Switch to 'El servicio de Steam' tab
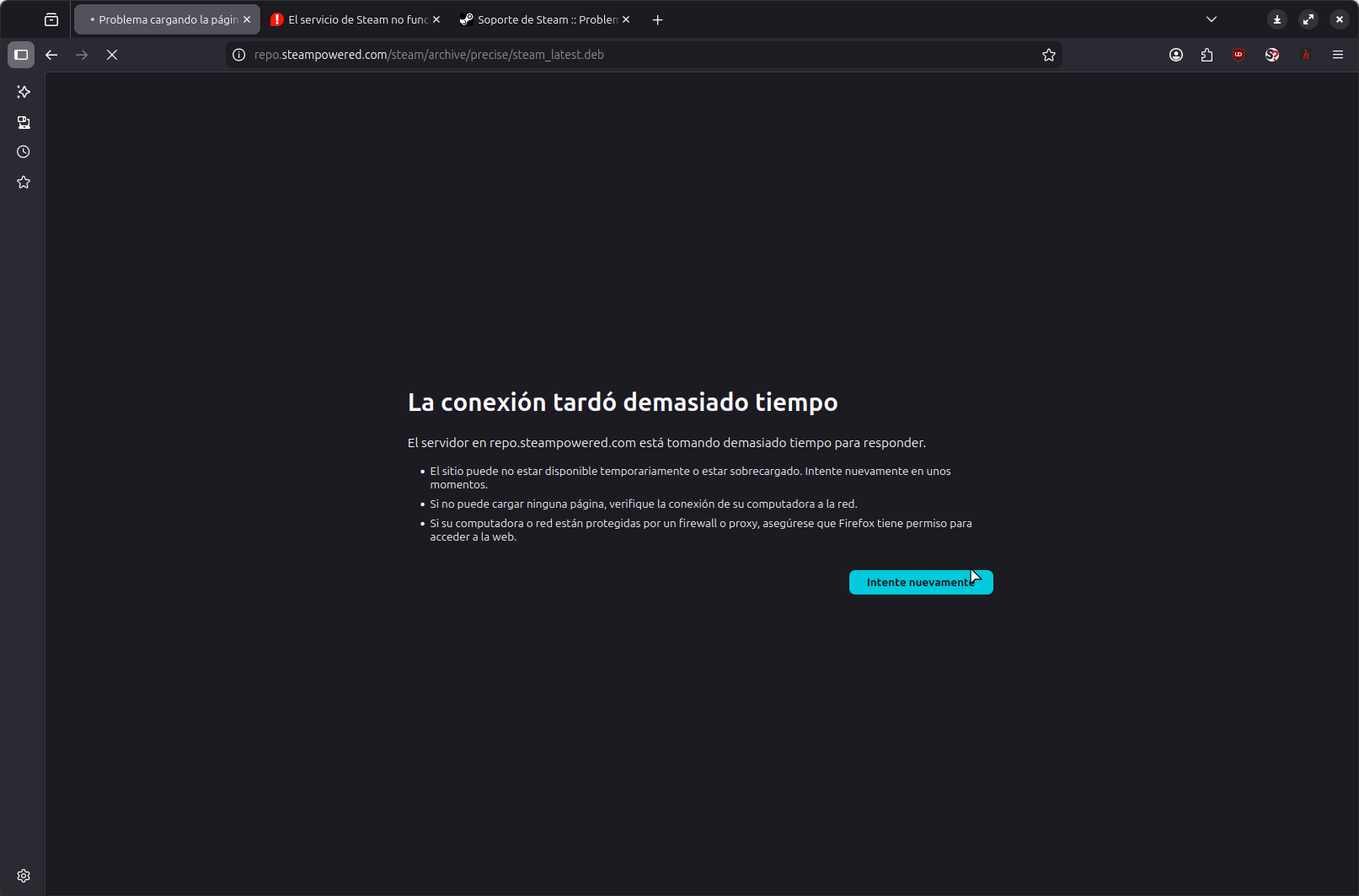This screenshot has width=1359, height=896. click(x=352, y=19)
